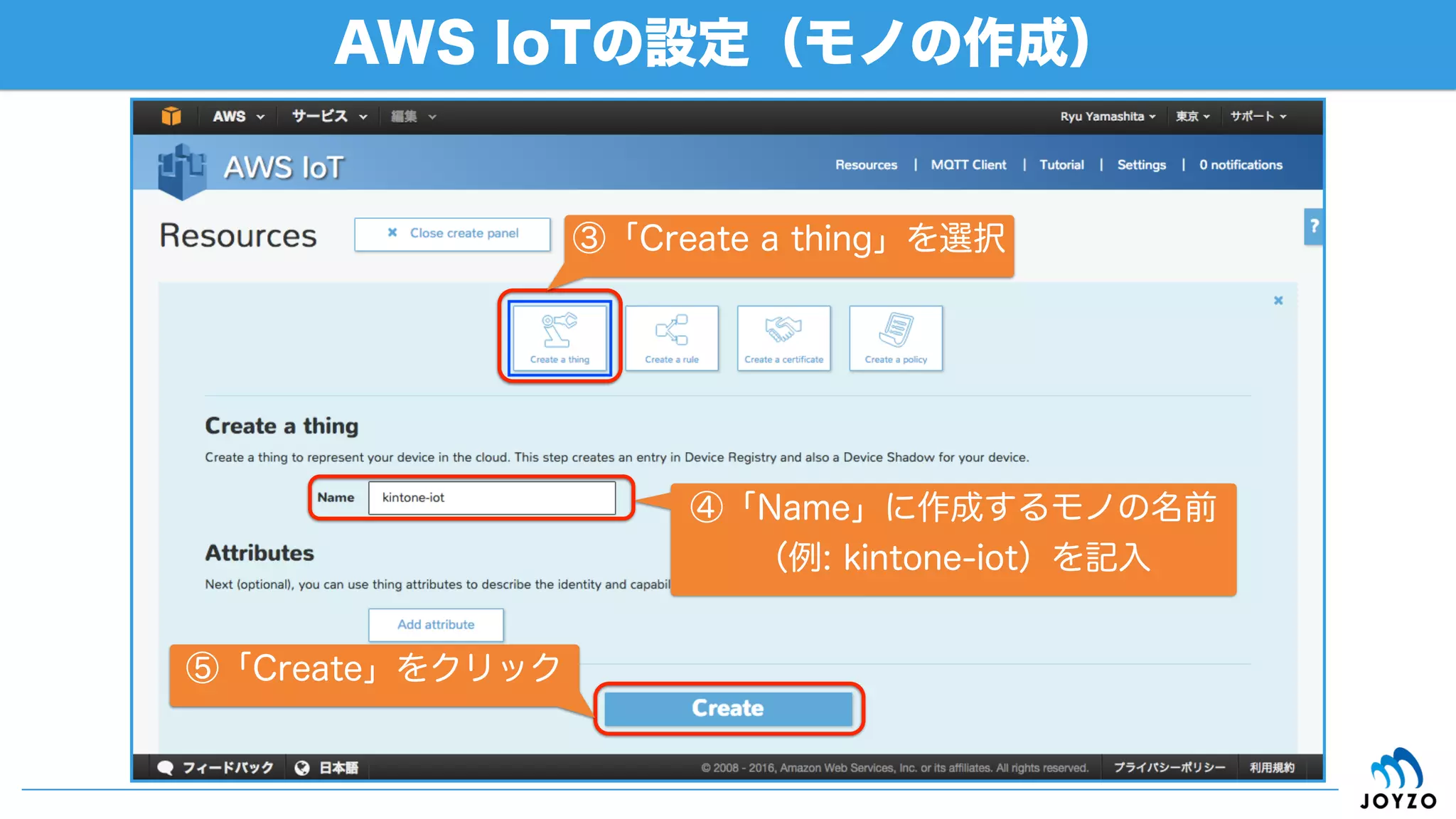This screenshot has width=1456, height=819.
Task: Open the AWS dropdown menu
Action: tap(238, 117)
